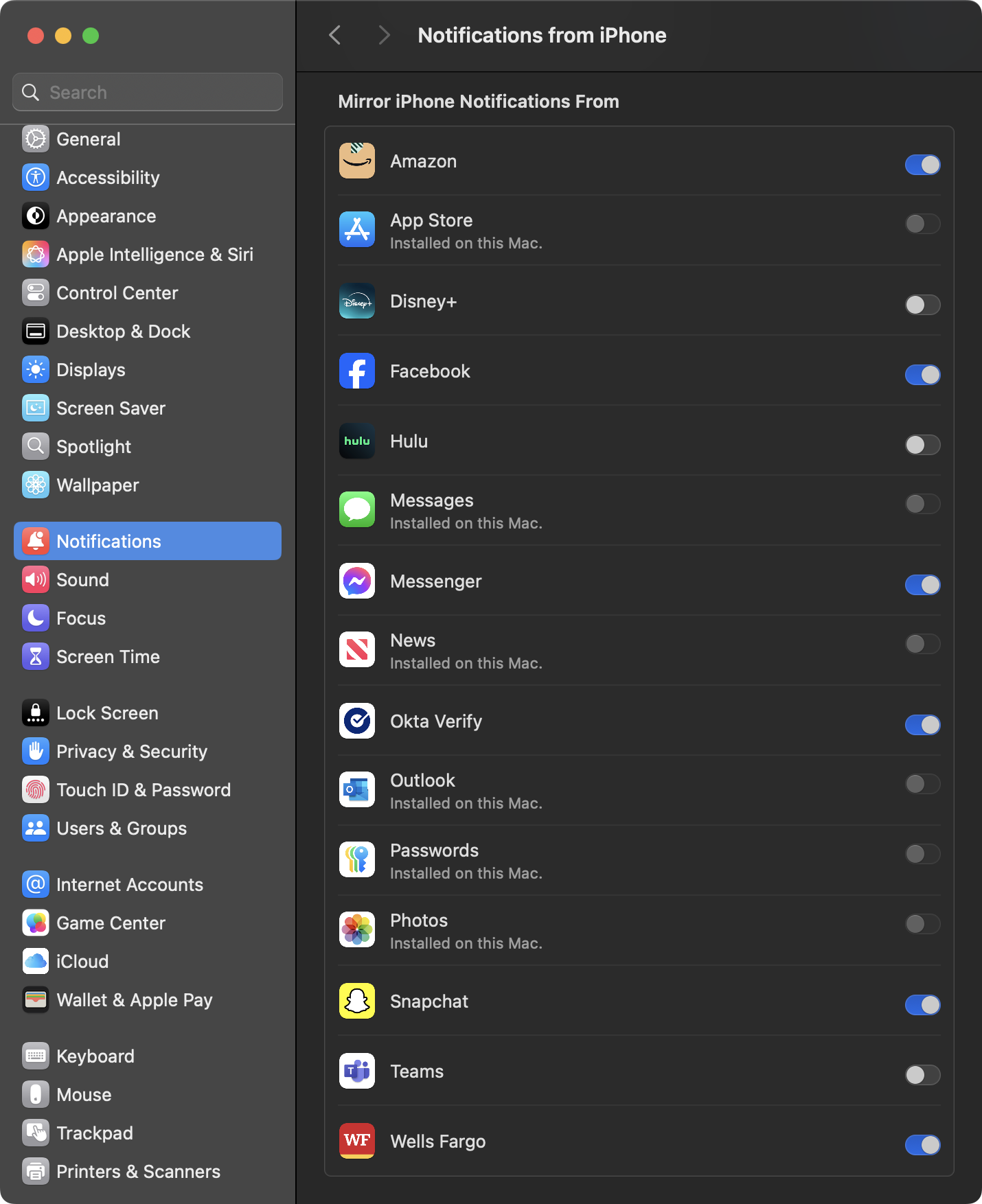Click the News app icon
982x1204 pixels.
point(357,649)
